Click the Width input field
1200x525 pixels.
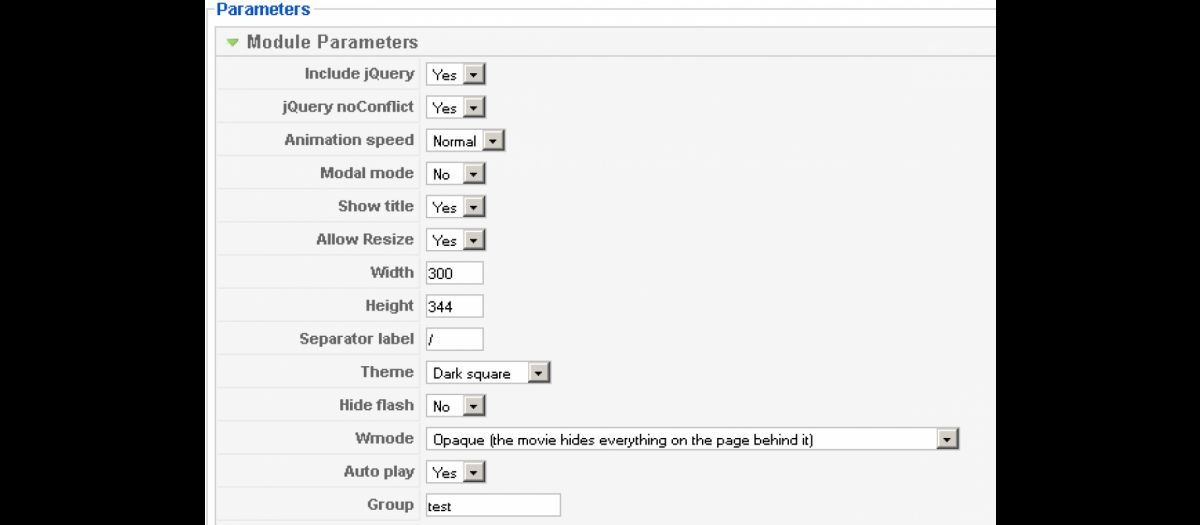click(454, 273)
